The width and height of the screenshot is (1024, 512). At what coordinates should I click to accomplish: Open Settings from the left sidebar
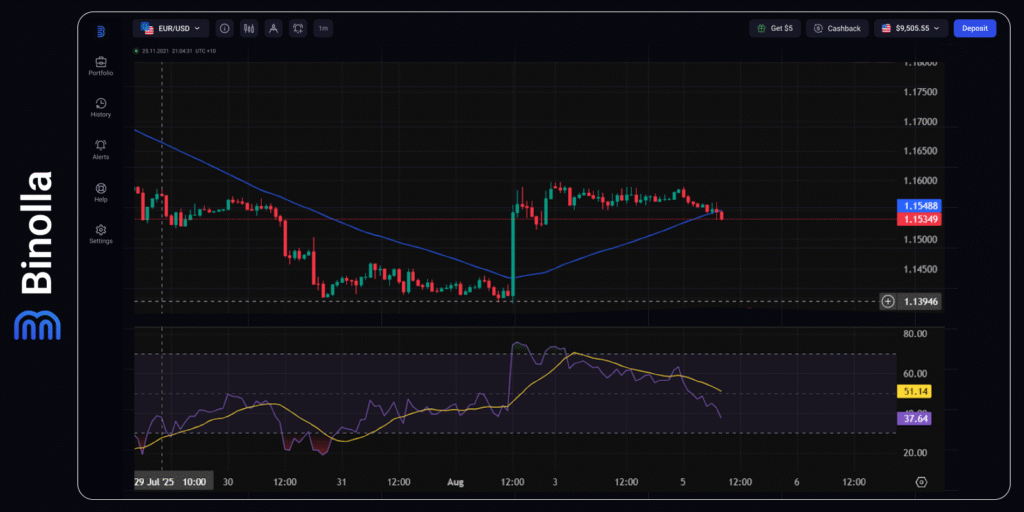pos(101,233)
